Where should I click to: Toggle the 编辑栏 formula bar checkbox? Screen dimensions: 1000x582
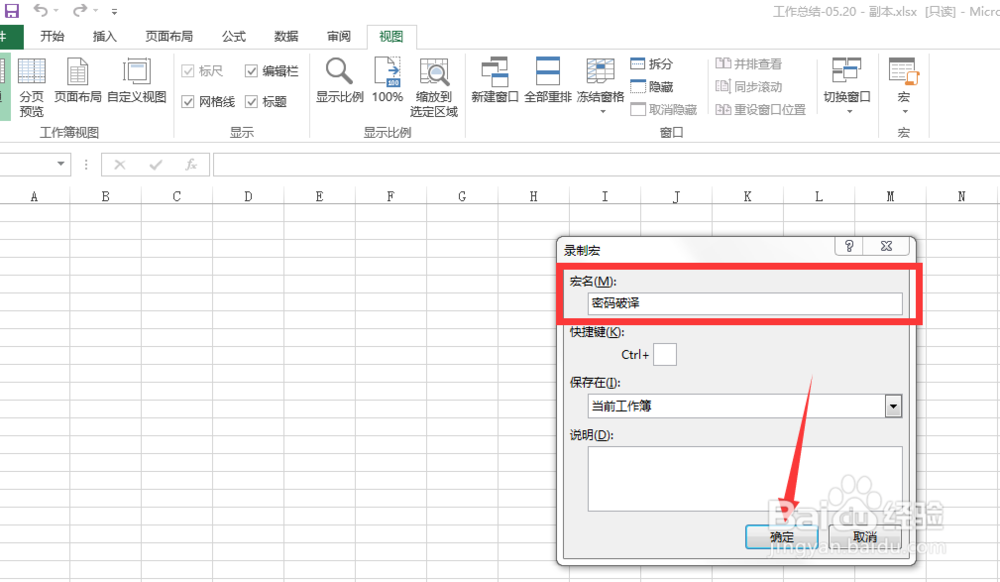251,71
